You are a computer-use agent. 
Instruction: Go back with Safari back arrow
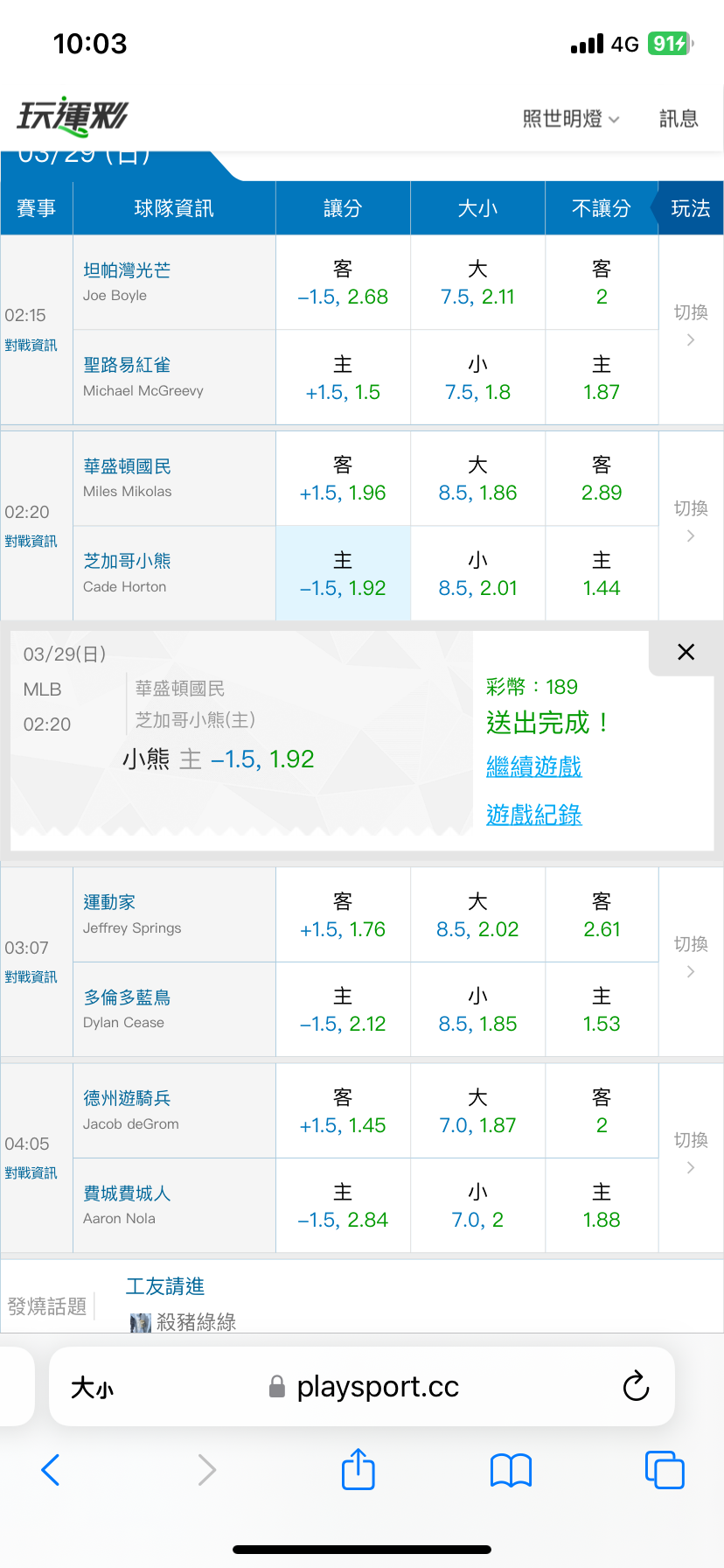coord(51,1470)
